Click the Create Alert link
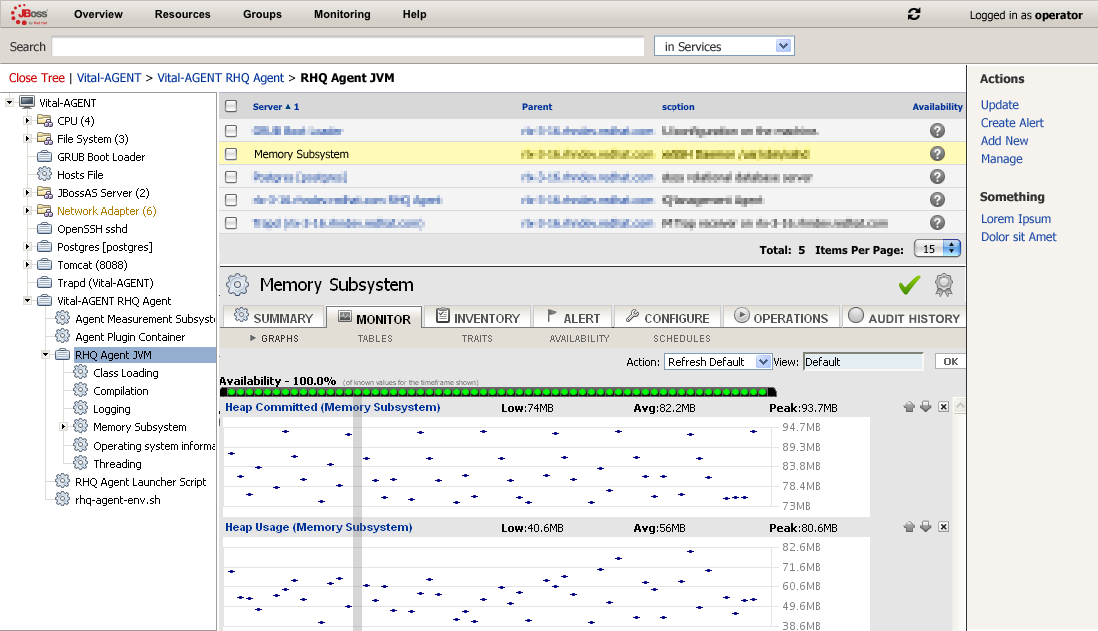Image resolution: width=1098 pixels, height=631 pixels. coord(1012,123)
